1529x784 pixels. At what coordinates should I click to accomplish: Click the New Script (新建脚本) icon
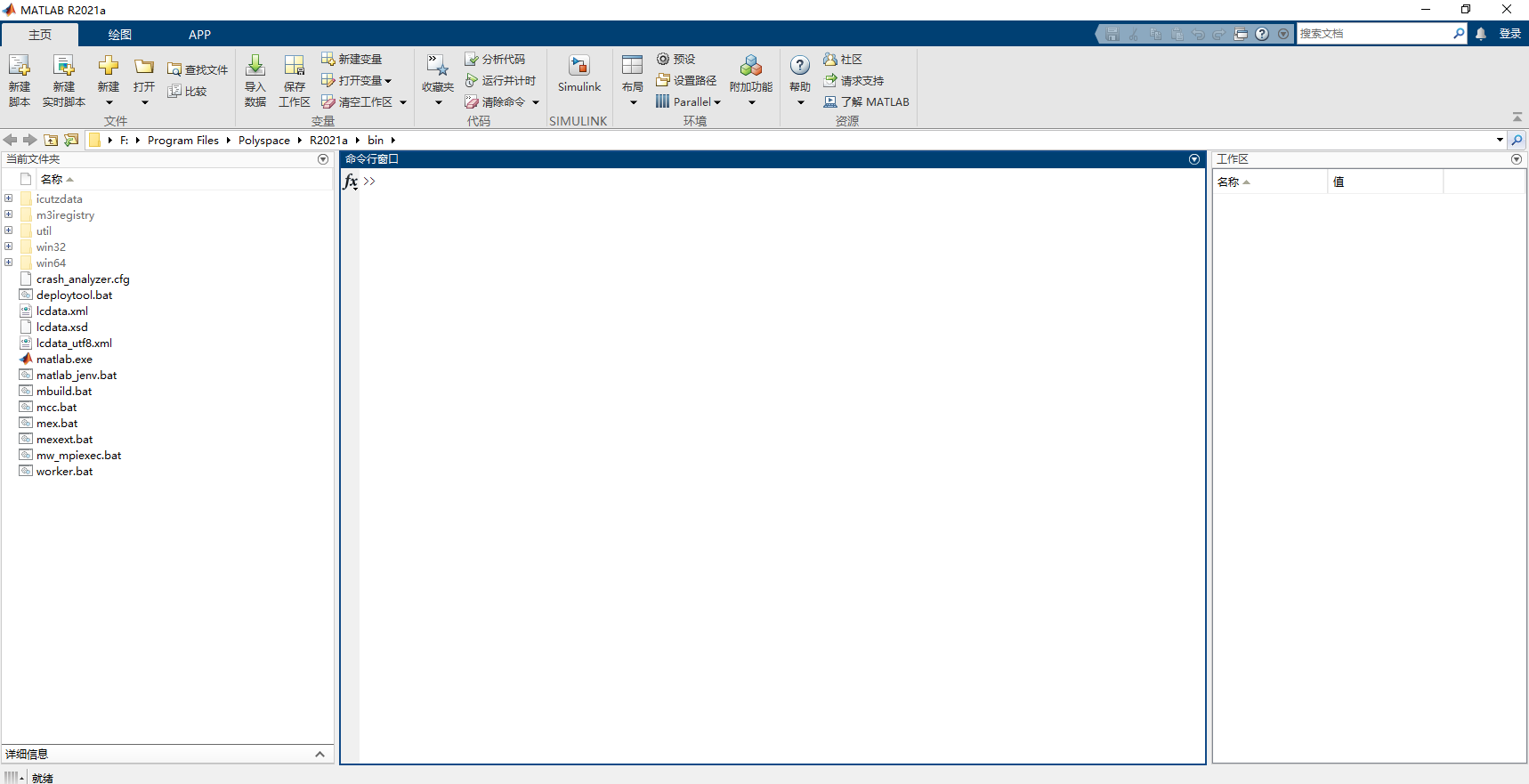[20, 67]
